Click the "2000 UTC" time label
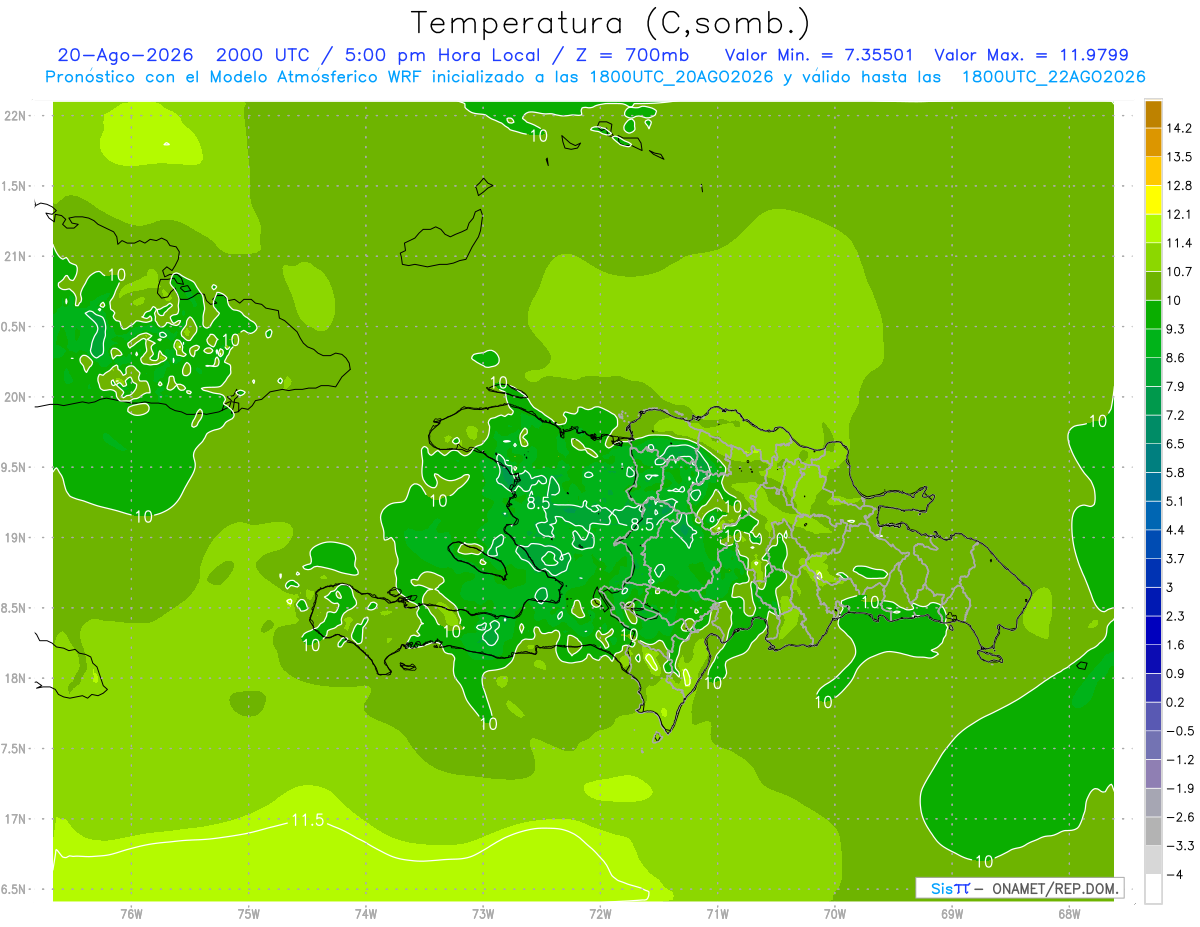This screenshot has width=1200, height=927. point(263,55)
